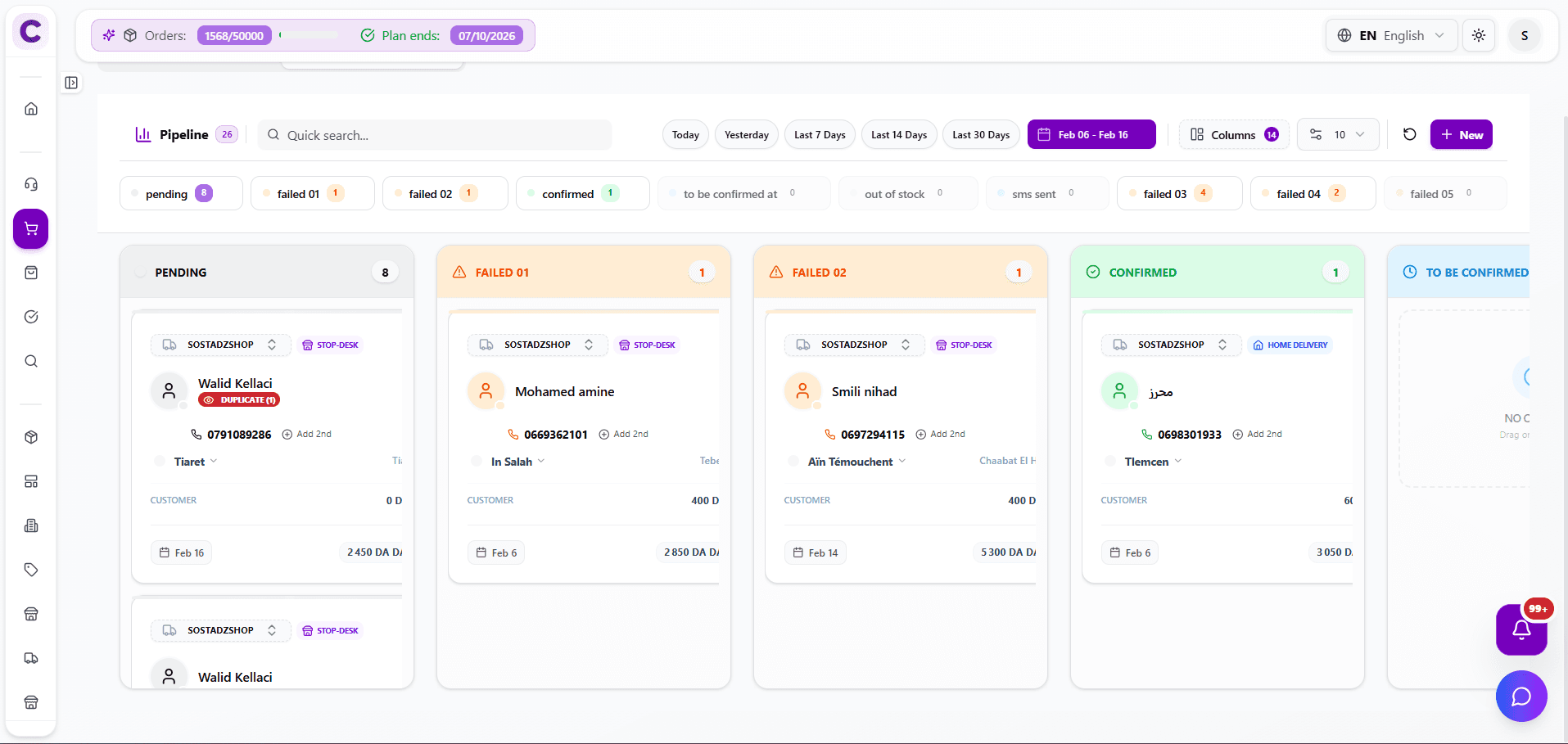Switch to the Last 7 Days tab

819,134
